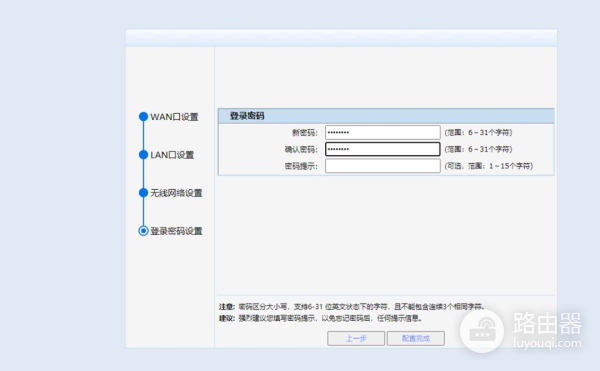Go to WAN口设置 step
600x371 pixels.
coord(174,117)
